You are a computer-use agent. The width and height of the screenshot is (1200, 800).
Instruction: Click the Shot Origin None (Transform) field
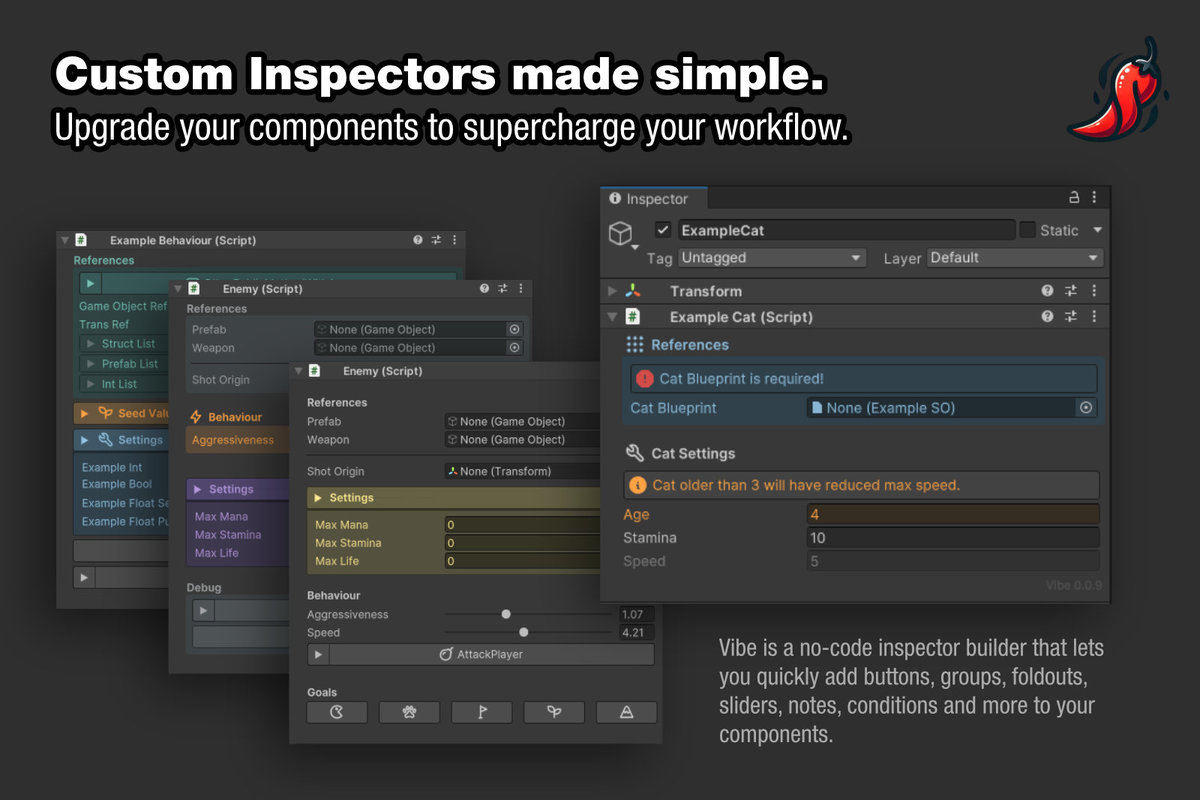[522, 471]
